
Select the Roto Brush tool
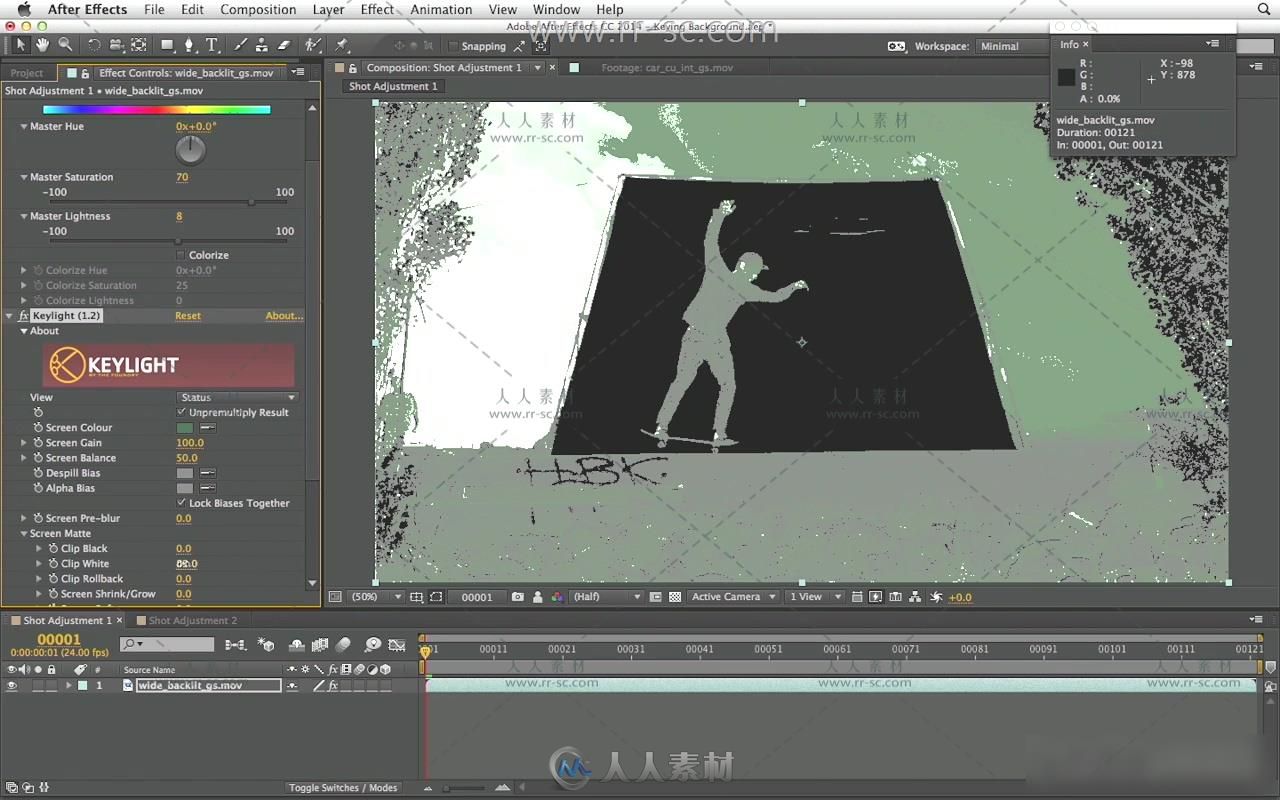314,45
